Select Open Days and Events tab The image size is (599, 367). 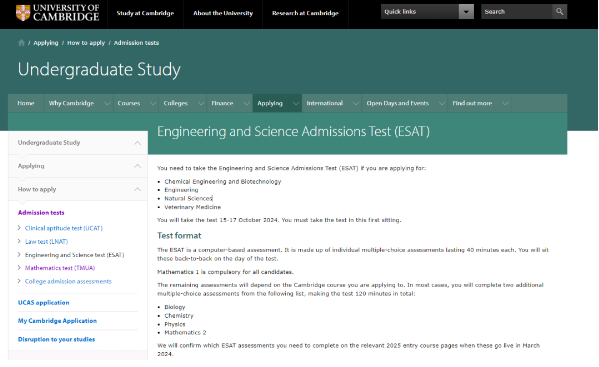(398, 103)
